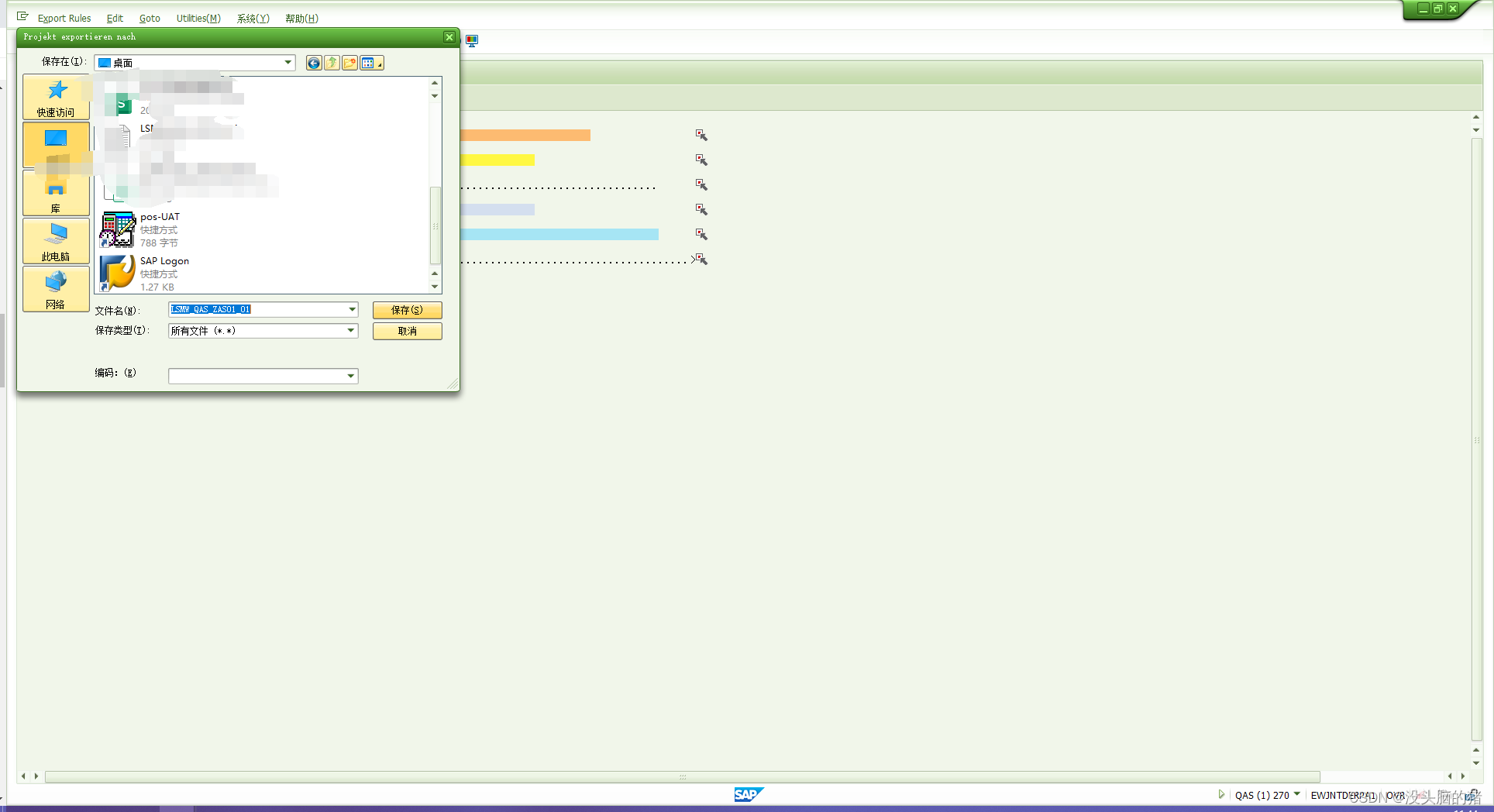The width and height of the screenshot is (1494, 812).
Task: Click select icon beside the cyan bar
Action: (x=701, y=234)
